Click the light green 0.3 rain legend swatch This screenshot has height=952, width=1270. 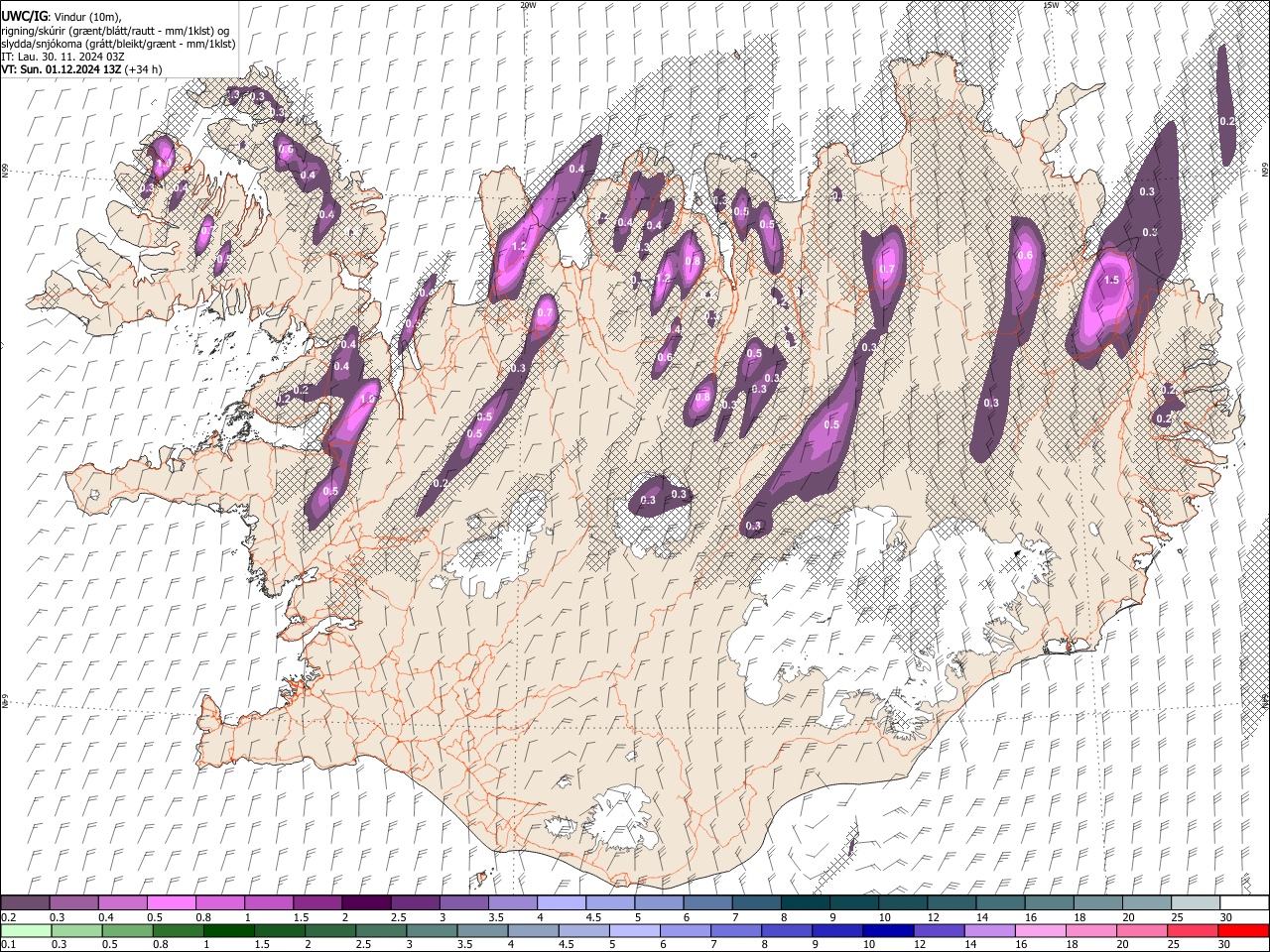pyautogui.click(x=76, y=930)
